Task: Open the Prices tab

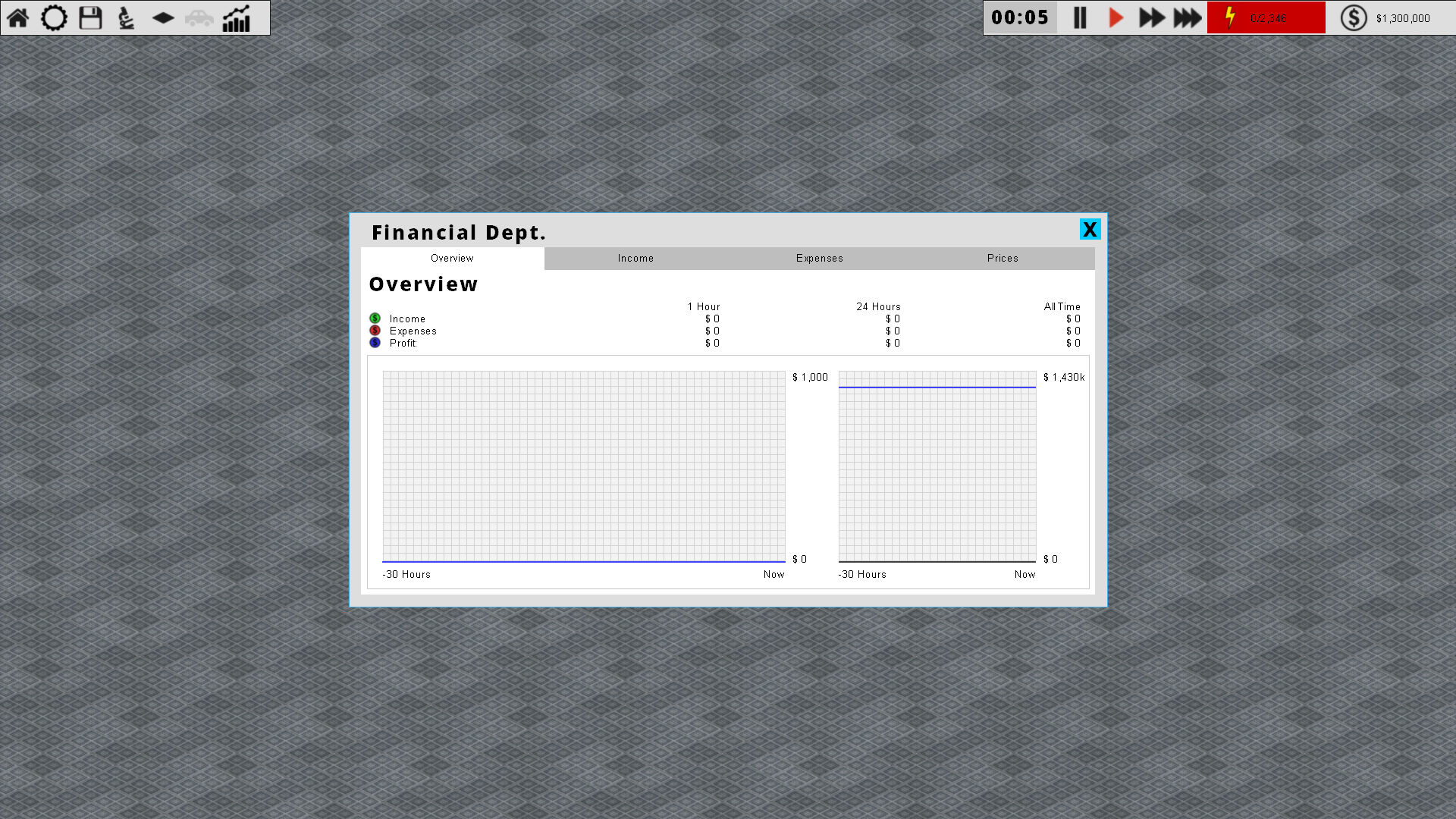Action: tap(1003, 259)
